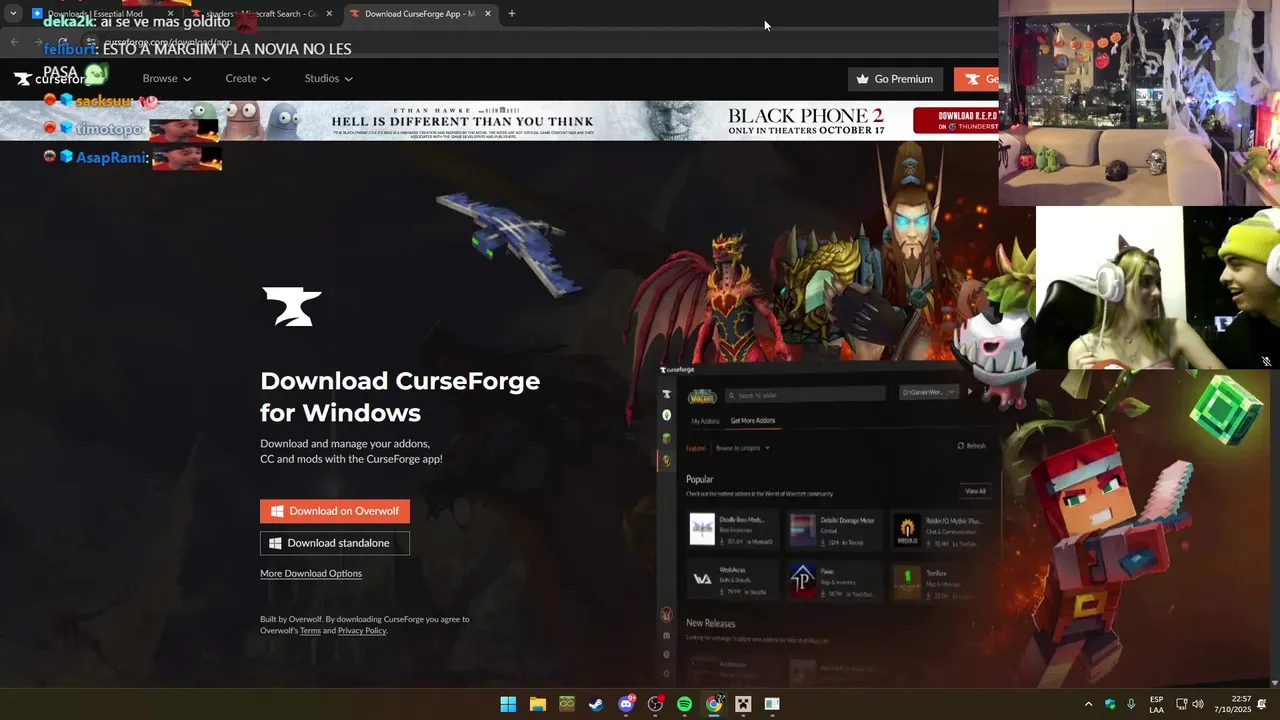Open the volume tray icon
1280x720 pixels.
1198,704
